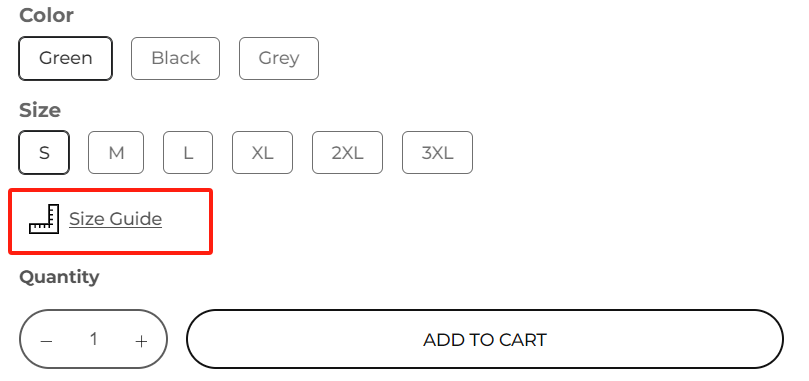Screen dimensions: 809x381
Task: Click the Color section heading
Action: [46, 15]
